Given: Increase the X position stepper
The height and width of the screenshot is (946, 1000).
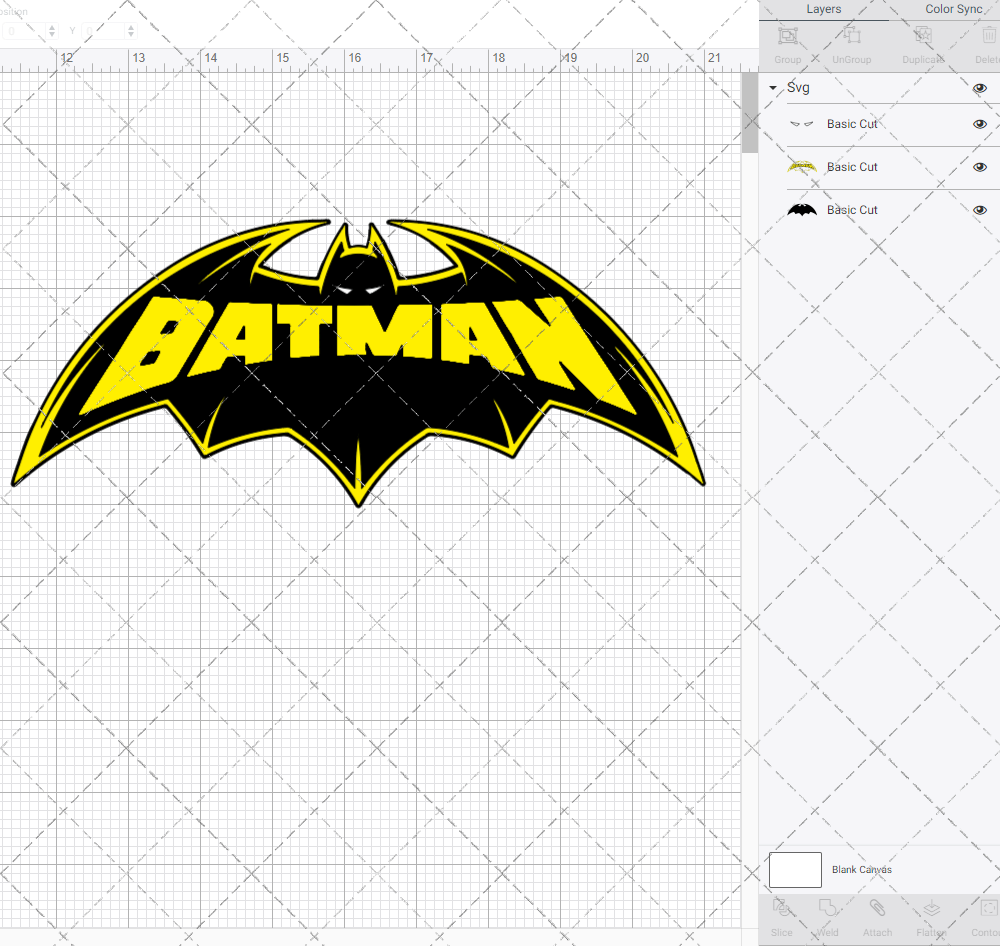Looking at the screenshot, I should point(52,27).
